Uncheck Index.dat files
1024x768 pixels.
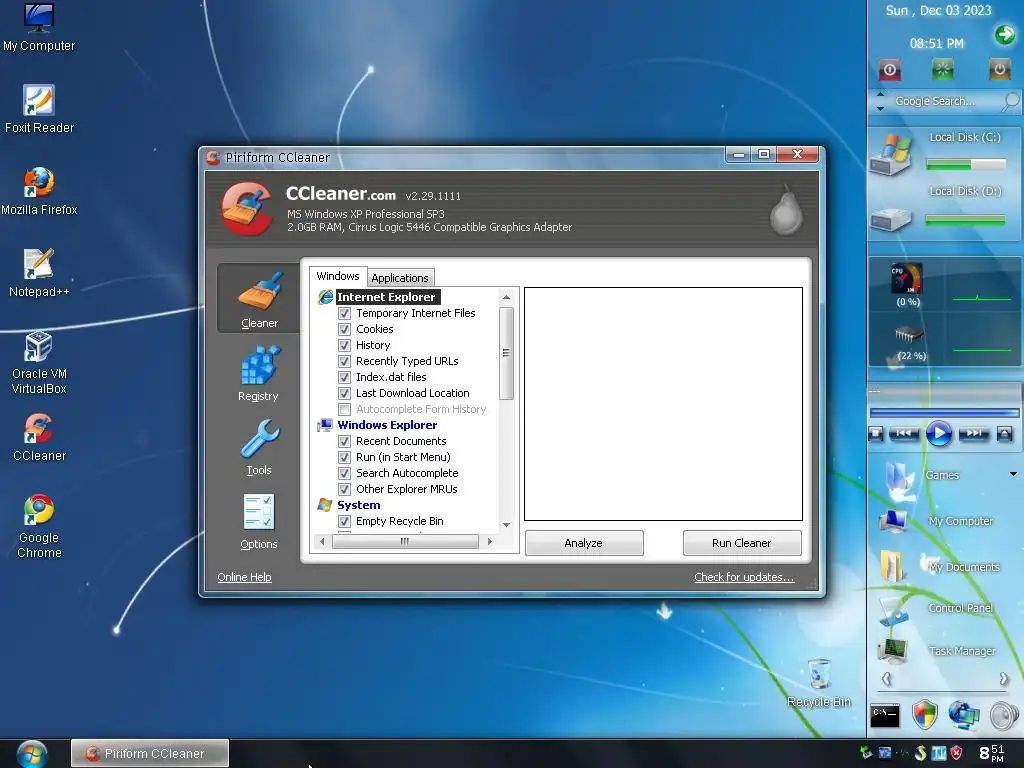(344, 377)
